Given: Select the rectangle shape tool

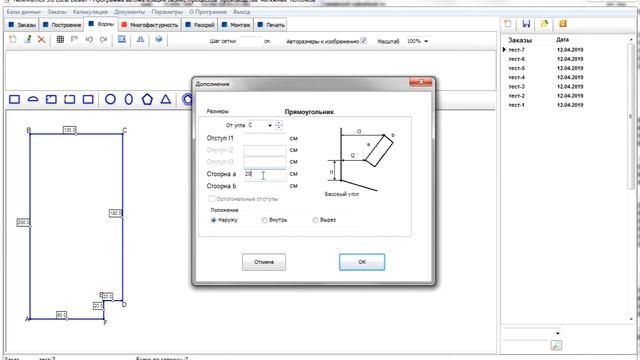Looking at the screenshot, I should (x=14, y=99).
